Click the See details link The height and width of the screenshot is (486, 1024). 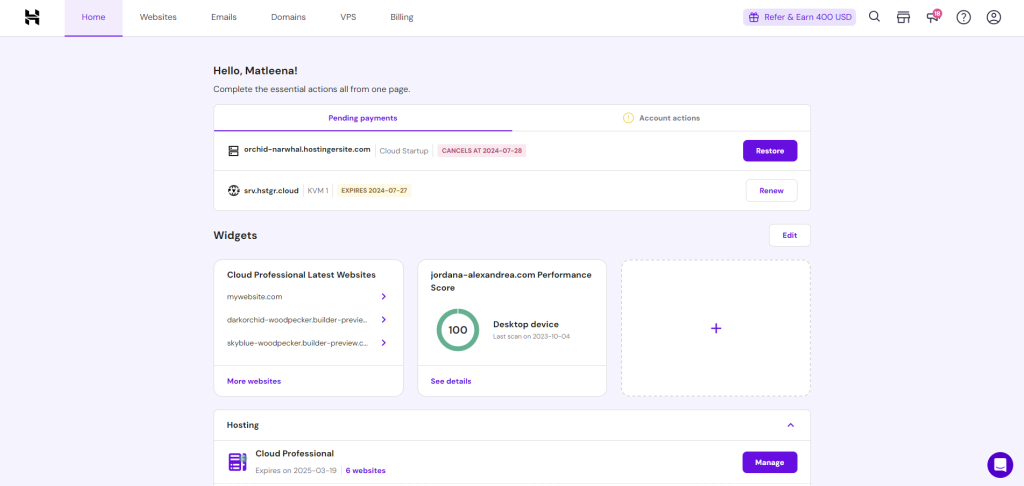click(451, 381)
